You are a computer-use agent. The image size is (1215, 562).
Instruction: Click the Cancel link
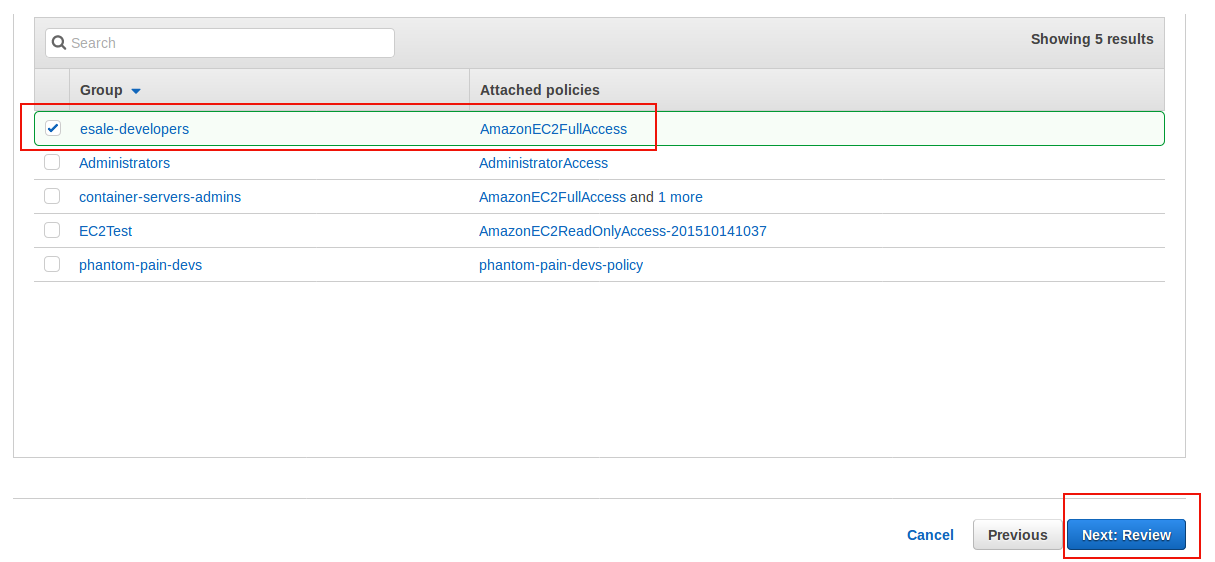[x=930, y=535]
